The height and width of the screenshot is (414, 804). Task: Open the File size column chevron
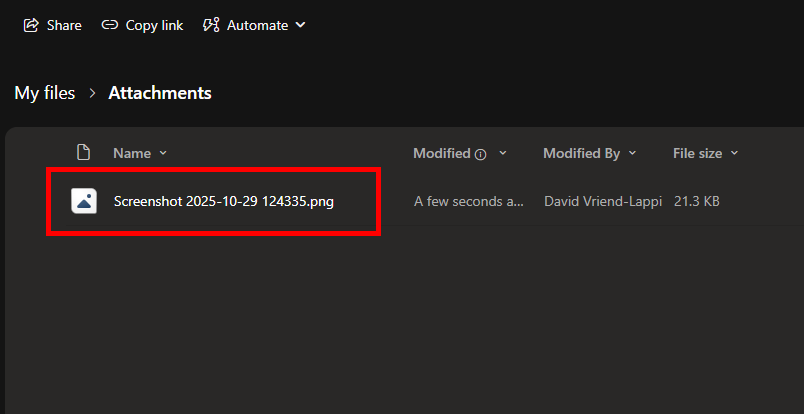click(x=735, y=153)
